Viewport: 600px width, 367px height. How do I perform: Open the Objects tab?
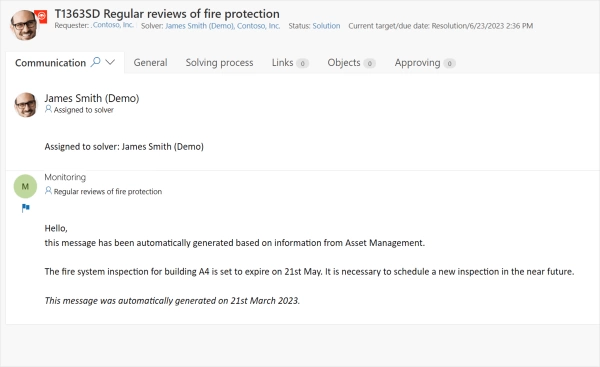click(344, 62)
